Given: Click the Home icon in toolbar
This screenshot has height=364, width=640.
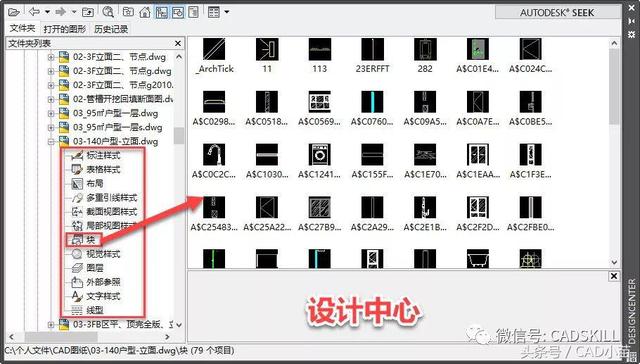Looking at the screenshot, I should coord(145,12).
